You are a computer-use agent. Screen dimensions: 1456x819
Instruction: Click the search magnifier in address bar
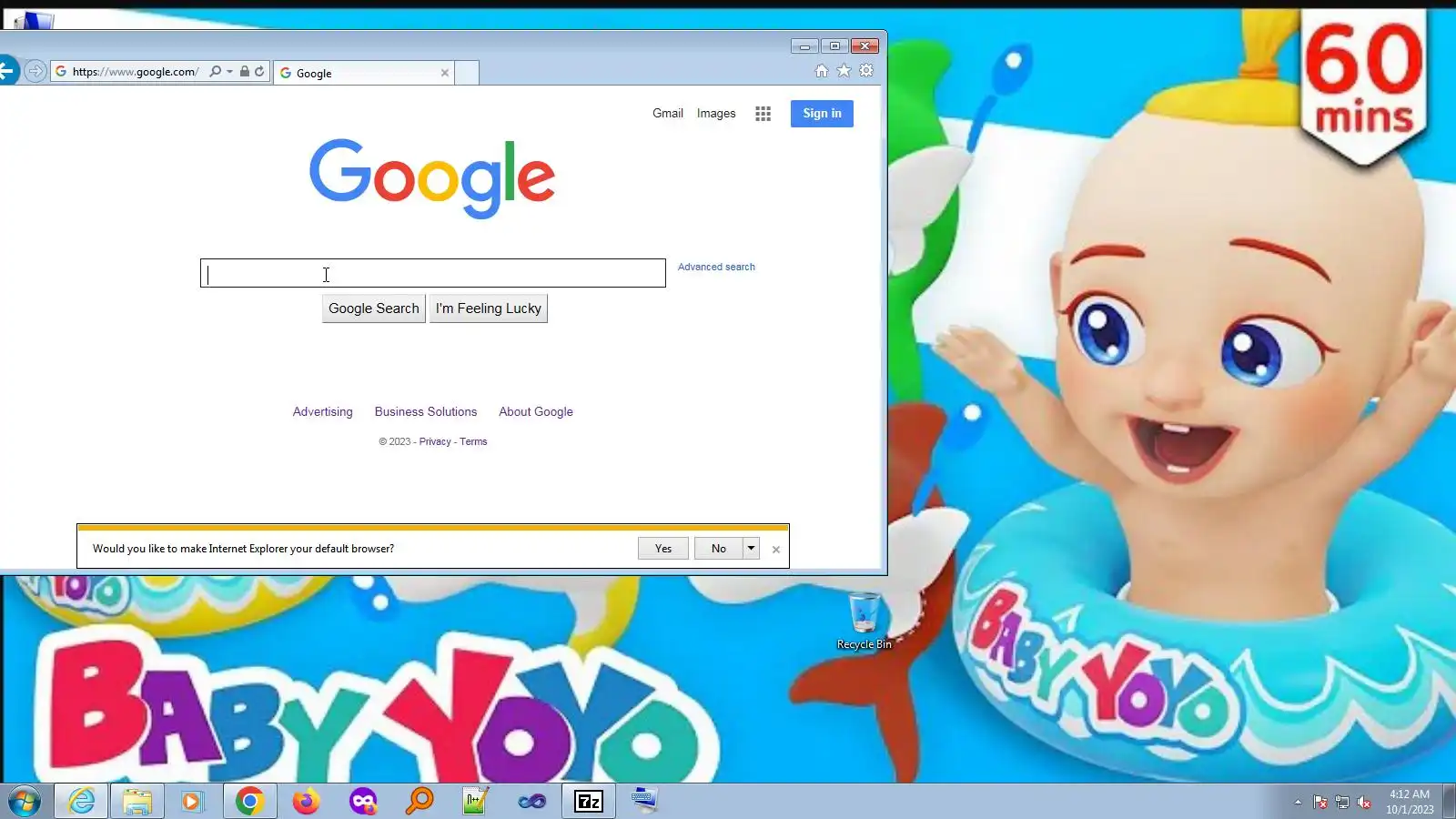[x=215, y=71]
